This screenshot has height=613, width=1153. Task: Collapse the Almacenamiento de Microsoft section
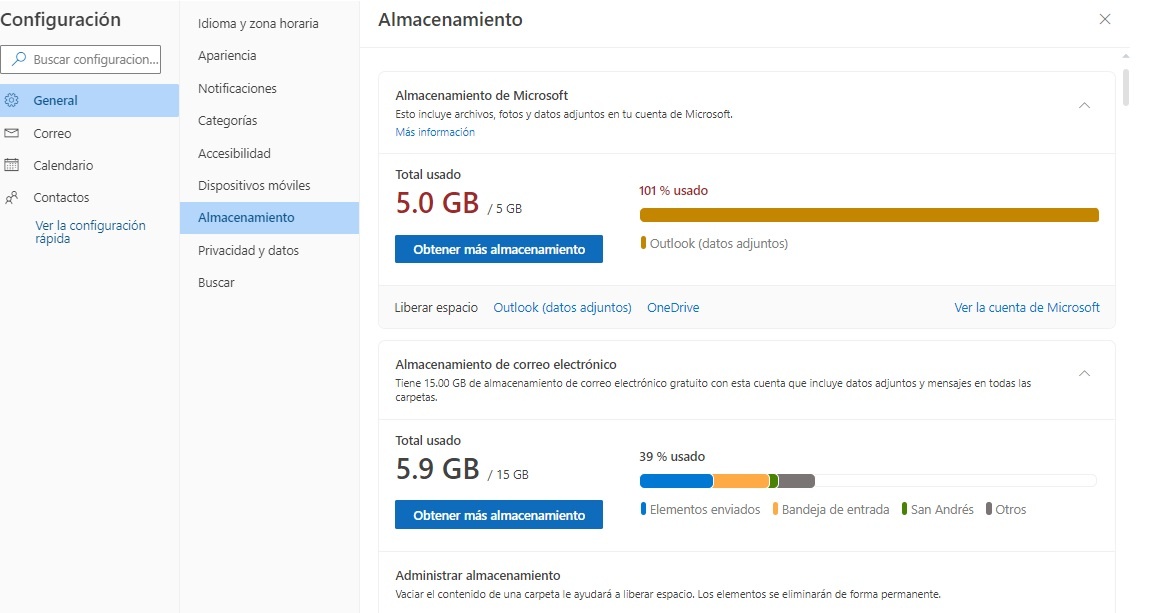1084,105
